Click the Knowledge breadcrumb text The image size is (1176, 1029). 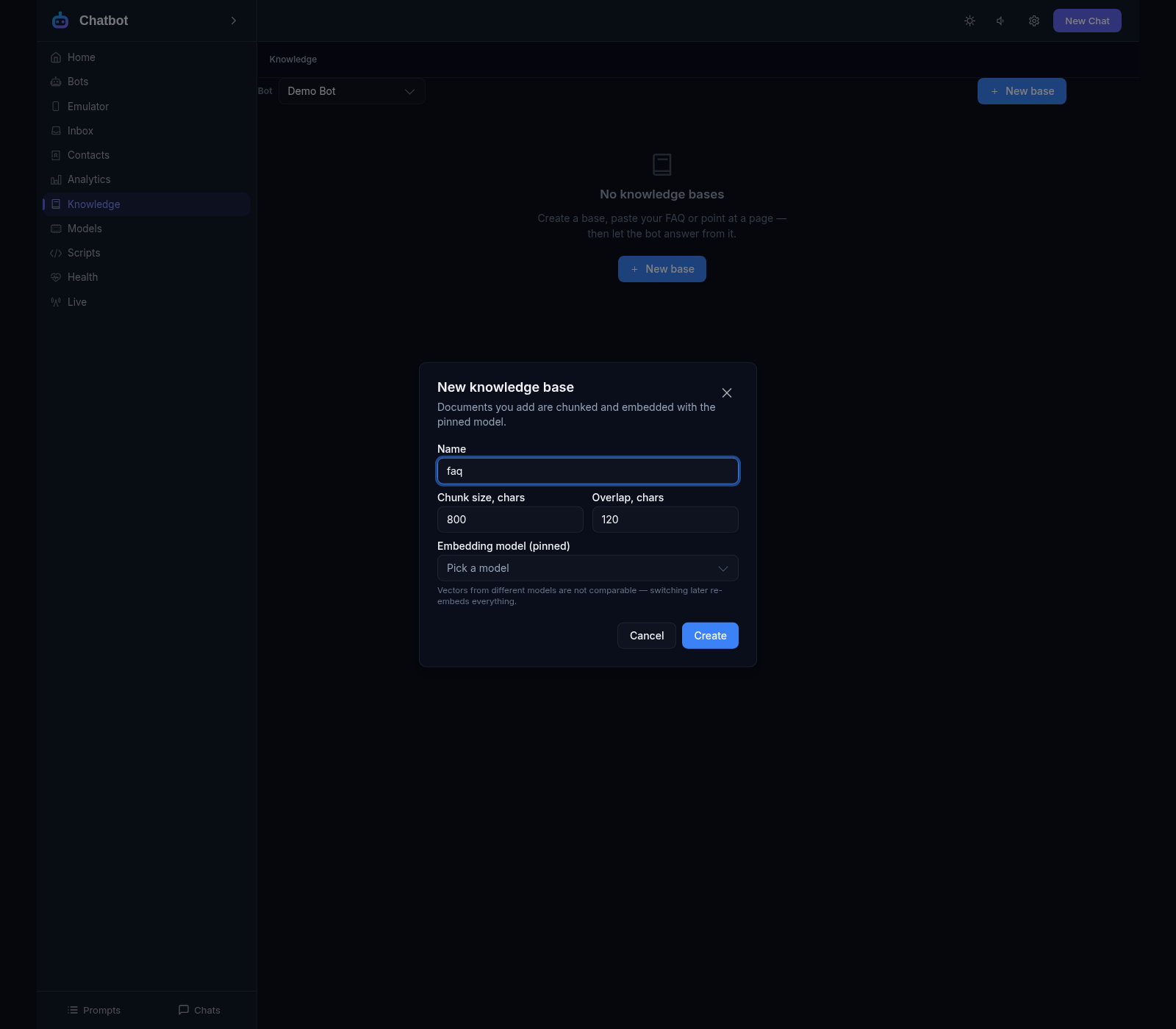point(293,60)
